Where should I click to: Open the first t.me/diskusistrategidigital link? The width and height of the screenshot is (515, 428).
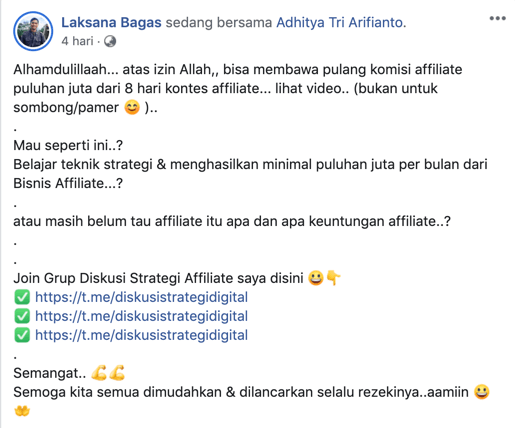(x=141, y=297)
